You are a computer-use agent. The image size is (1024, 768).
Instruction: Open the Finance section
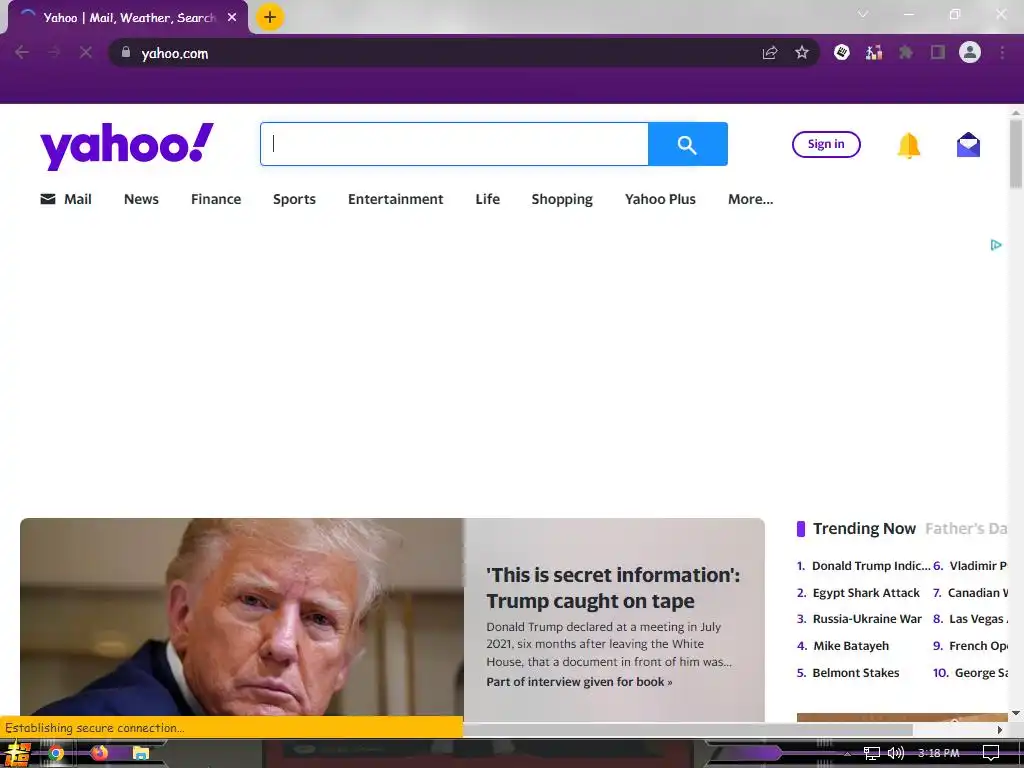pyautogui.click(x=216, y=199)
